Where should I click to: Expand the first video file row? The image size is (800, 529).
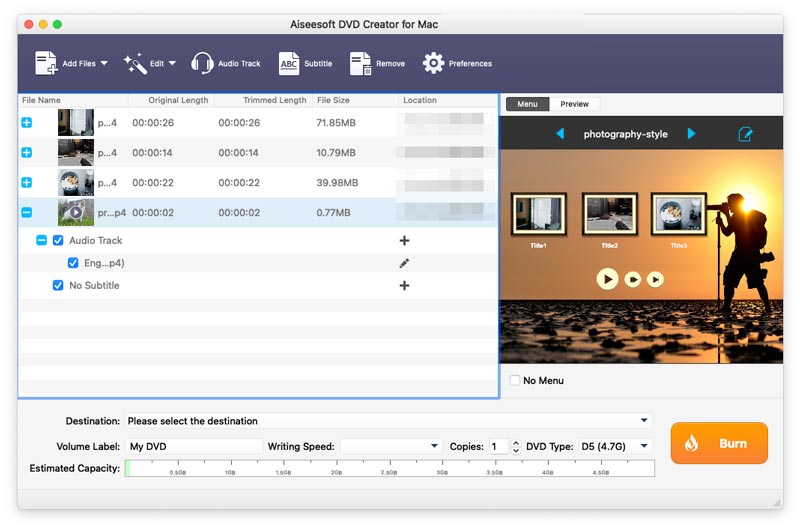(x=27, y=122)
